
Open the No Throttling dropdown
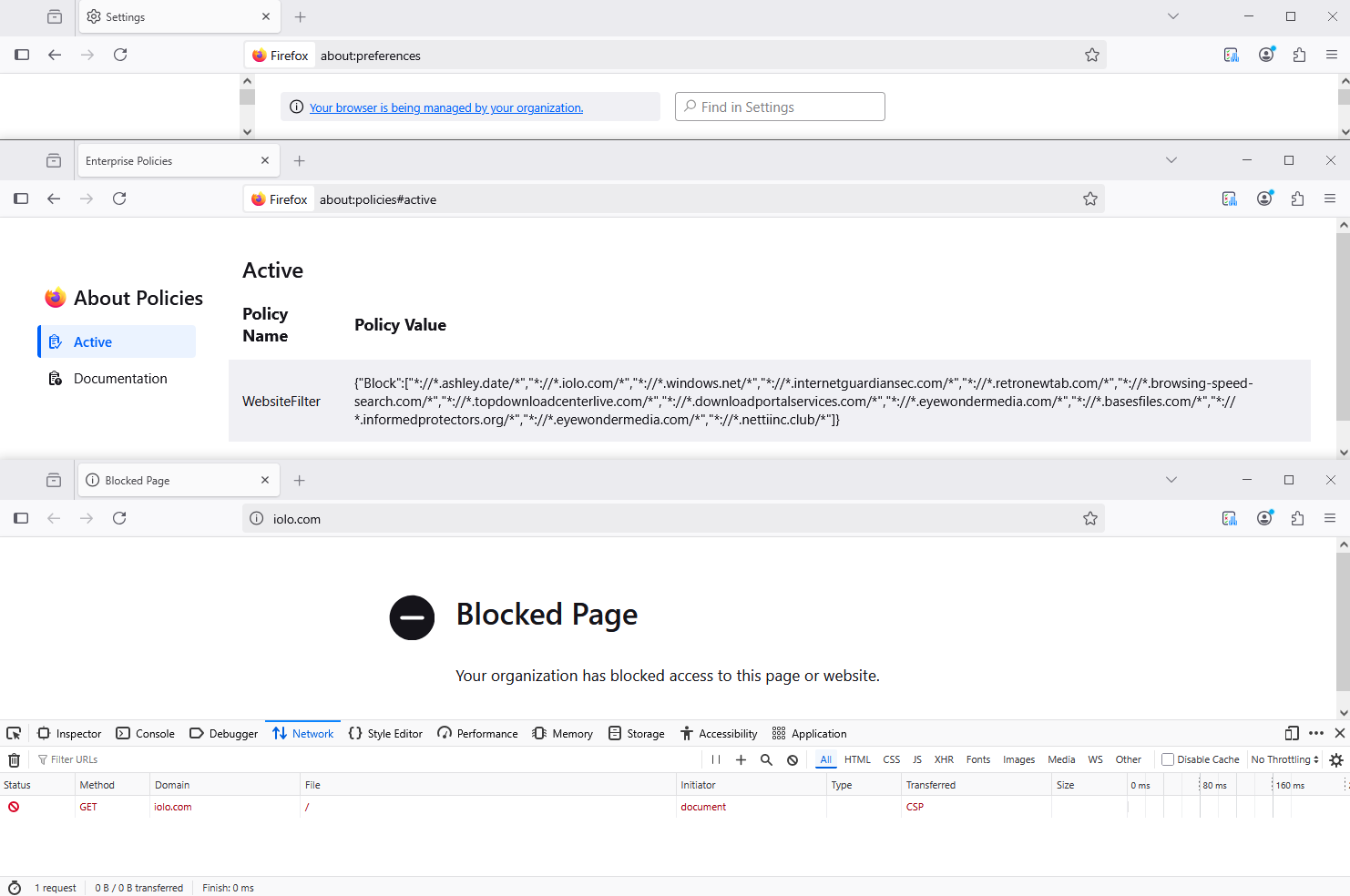click(1284, 759)
